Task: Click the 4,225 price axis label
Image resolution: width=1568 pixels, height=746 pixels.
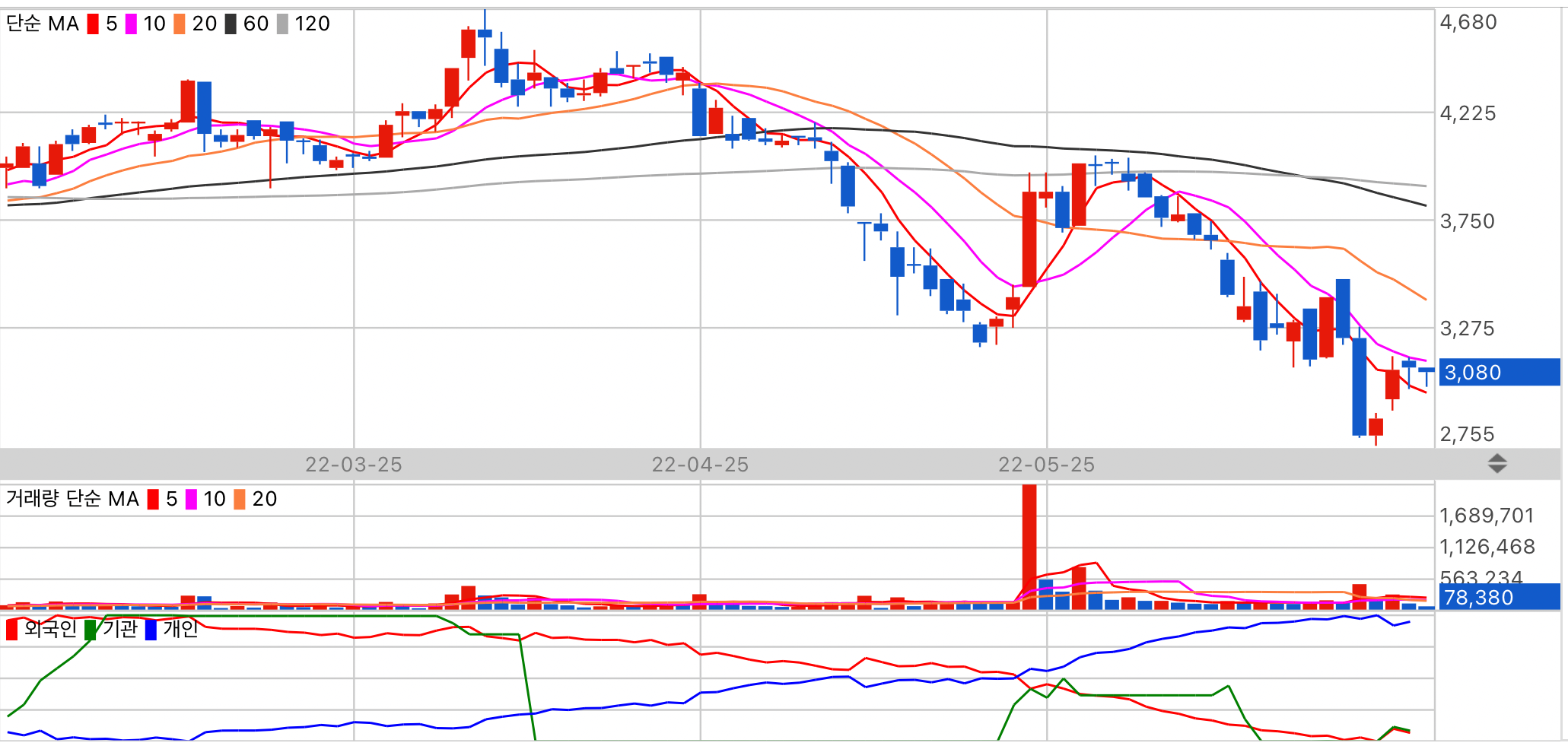Action: pos(1468,113)
